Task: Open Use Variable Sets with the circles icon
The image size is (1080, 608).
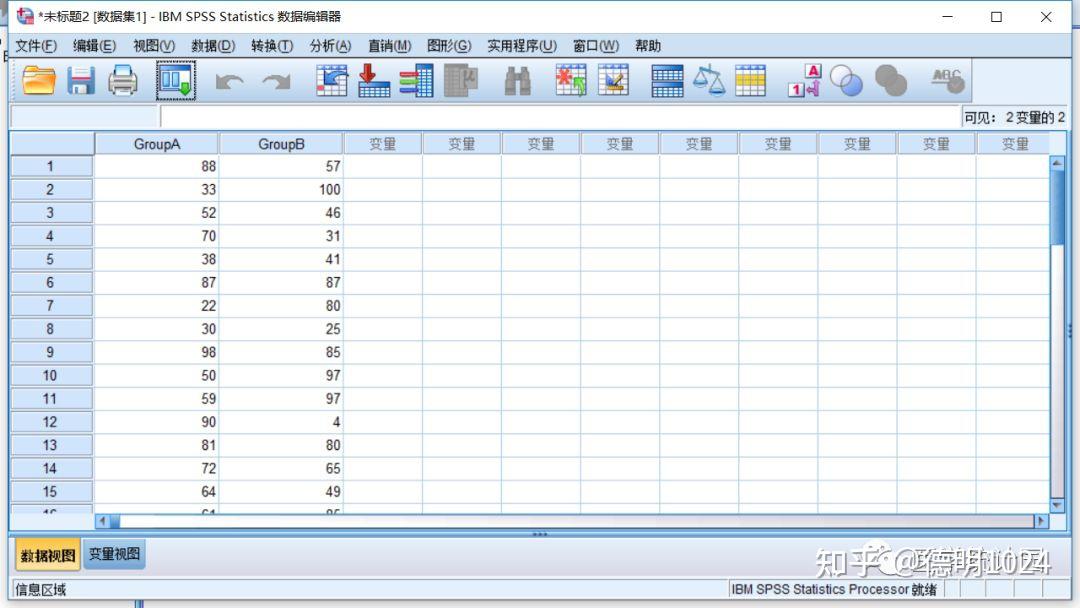Action: [846, 80]
